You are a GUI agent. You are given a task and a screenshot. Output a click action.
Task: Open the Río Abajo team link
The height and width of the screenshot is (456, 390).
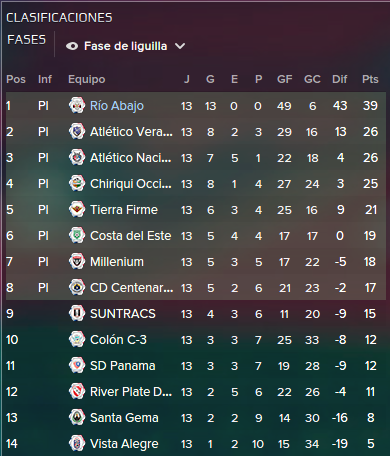(117, 106)
